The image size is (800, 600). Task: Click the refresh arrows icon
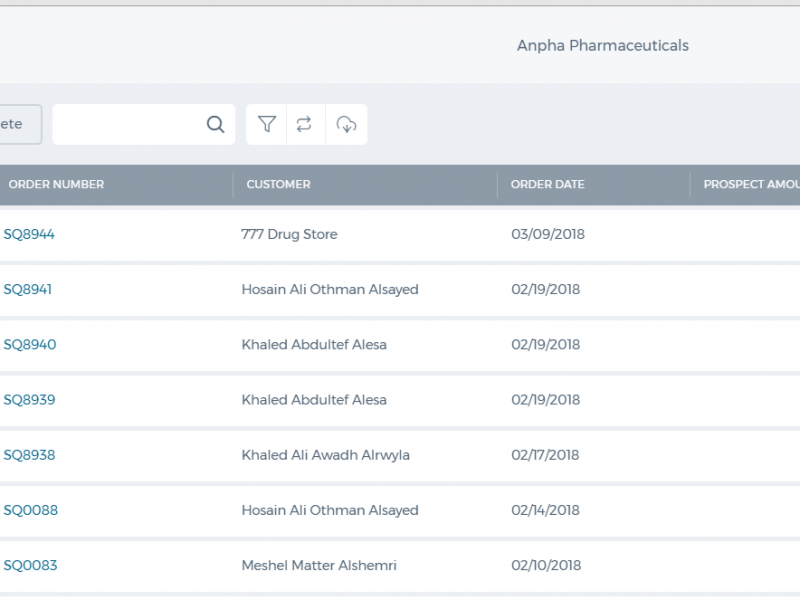click(x=304, y=124)
